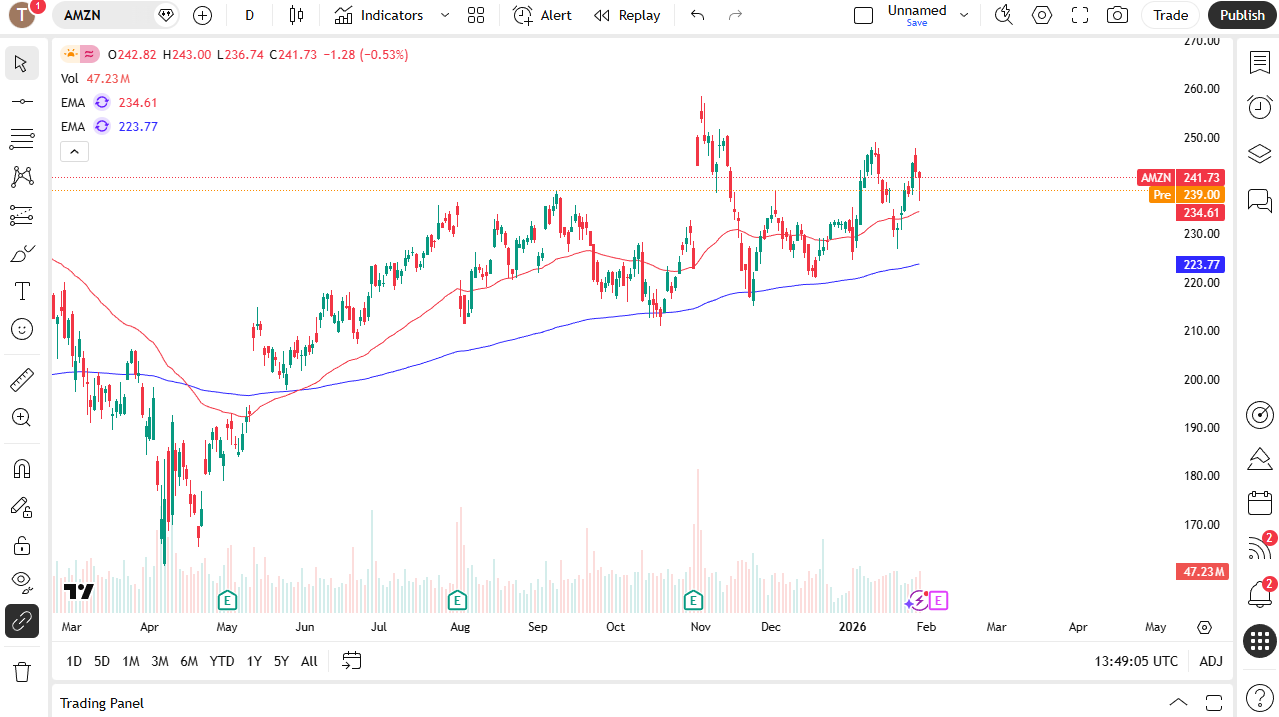
Task: Publish the chart idea
Action: click(x=1242, y=15)
